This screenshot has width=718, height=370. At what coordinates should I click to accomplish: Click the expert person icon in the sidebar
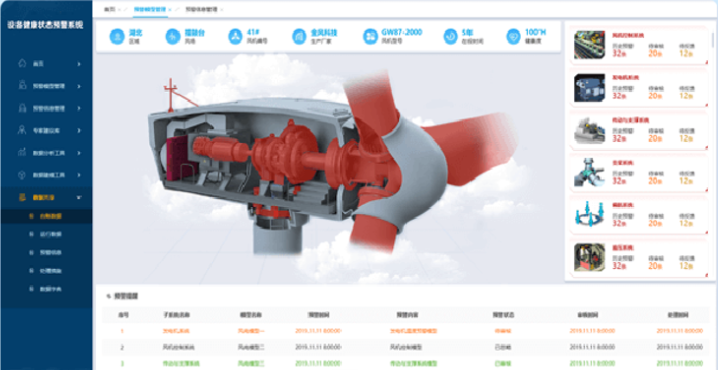click(x=22, y=131)
